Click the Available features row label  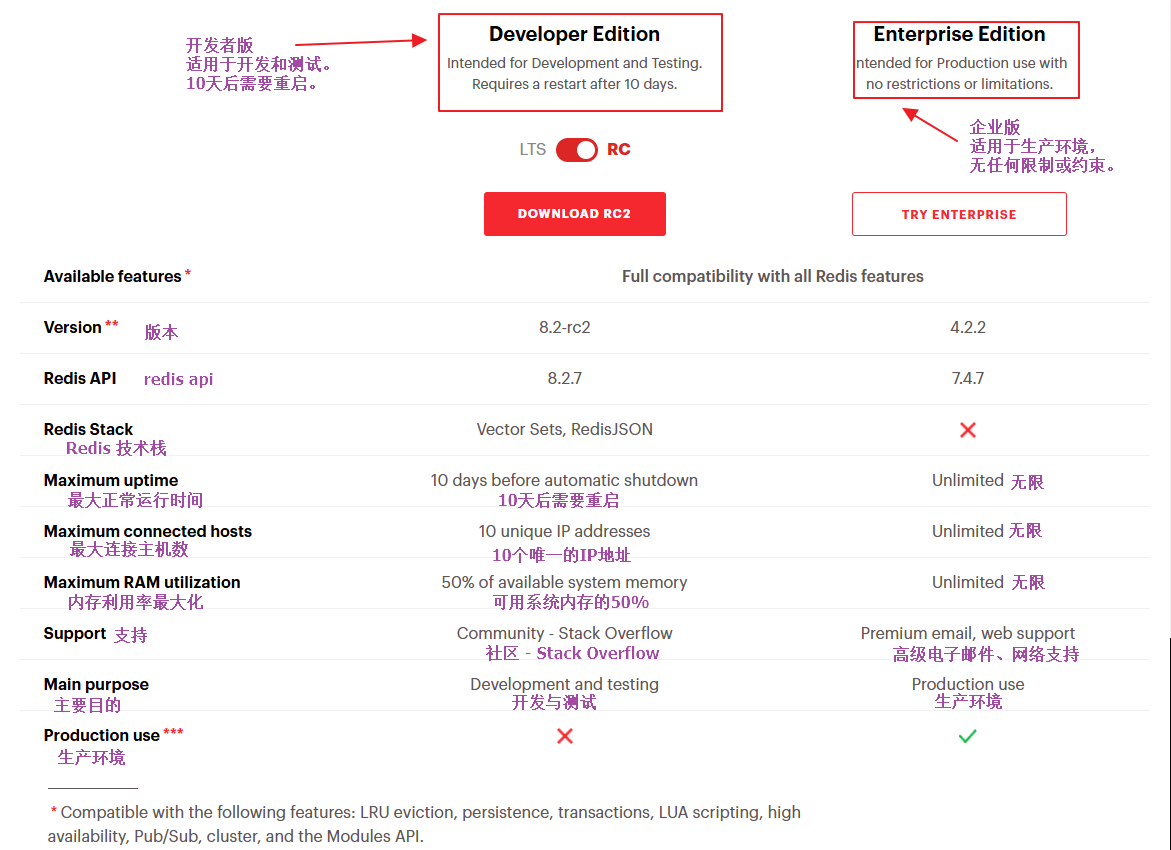[x=113, y=276]
